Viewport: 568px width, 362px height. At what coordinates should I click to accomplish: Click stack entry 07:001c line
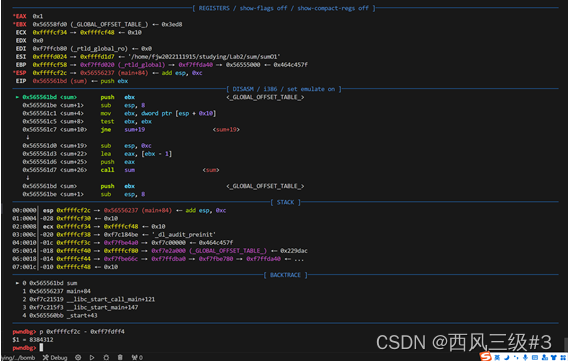65,267
